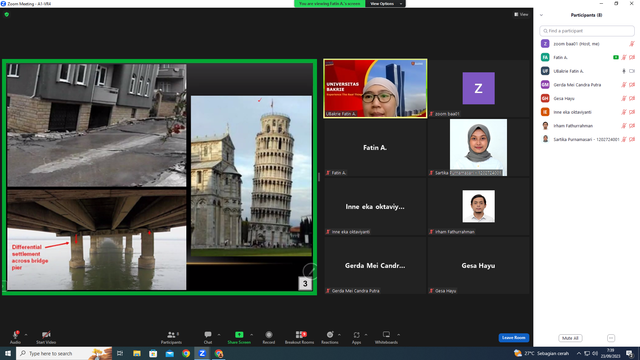This screenshot has width=640, height=360.
Task: Click zoom baa01 video tile
Action: tap(478, 89)
